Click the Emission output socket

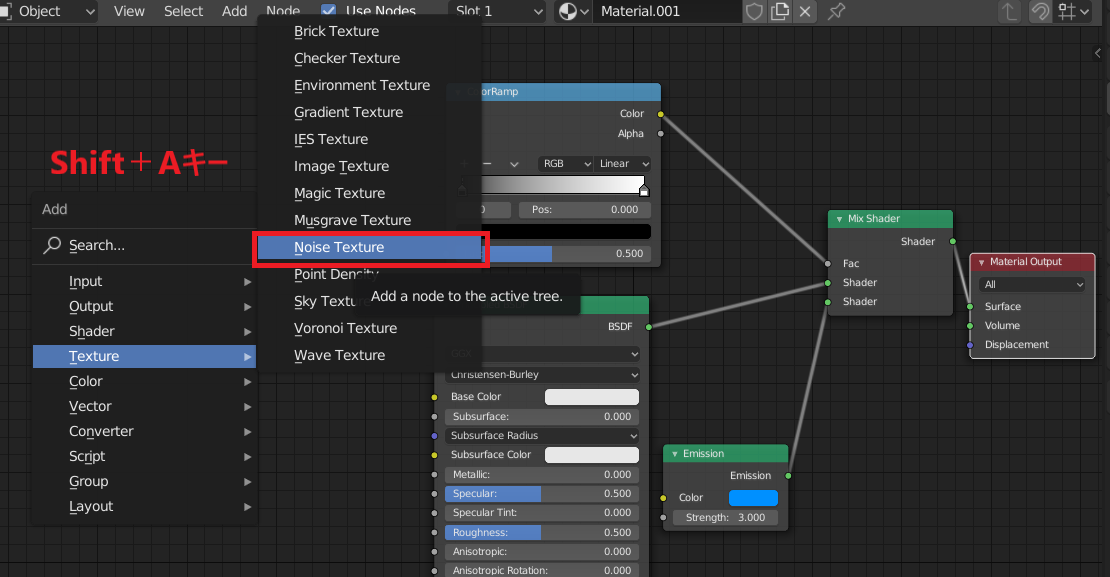tap(788, 476)
